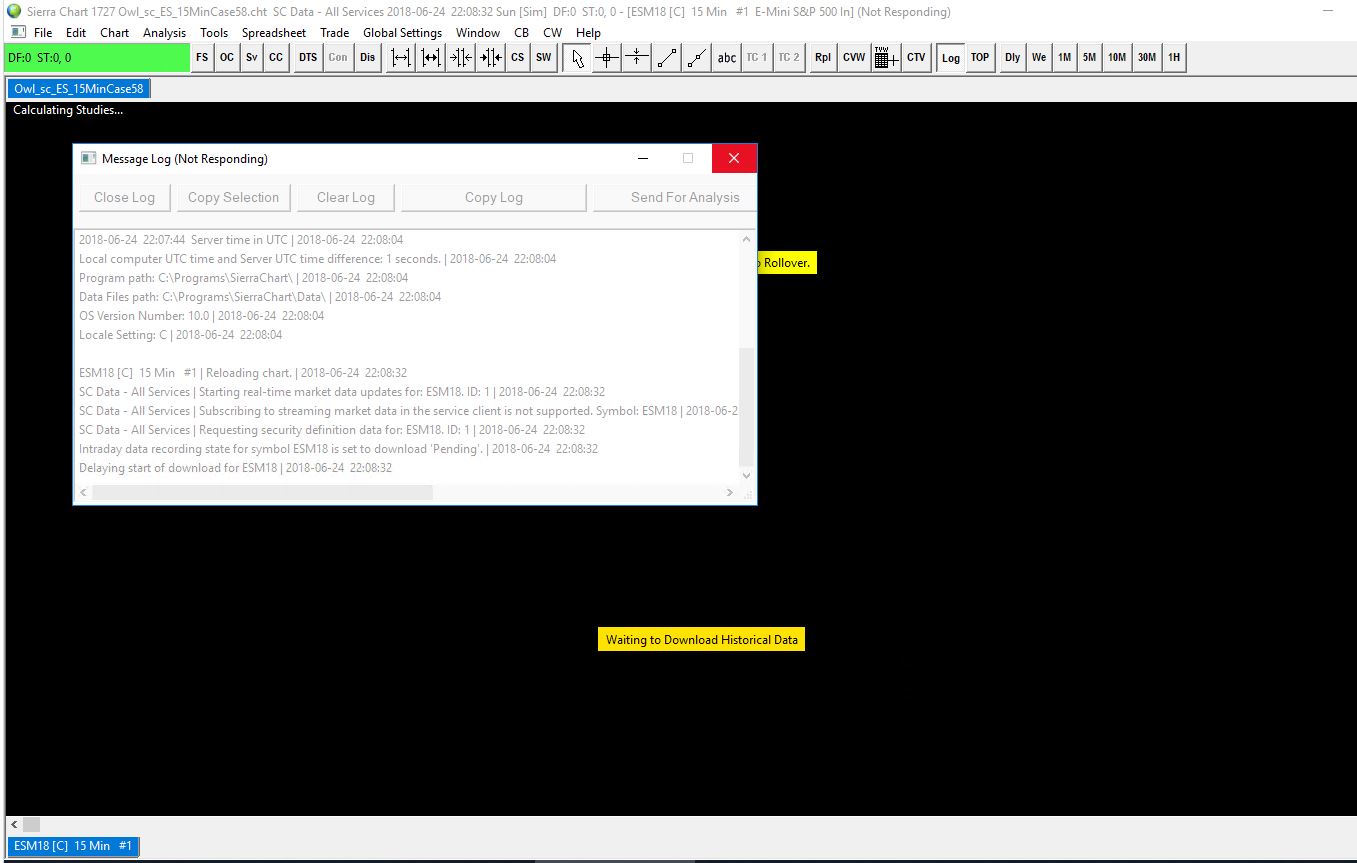Click the thin outward-arrows bar spacing icon

coord(401,58)
